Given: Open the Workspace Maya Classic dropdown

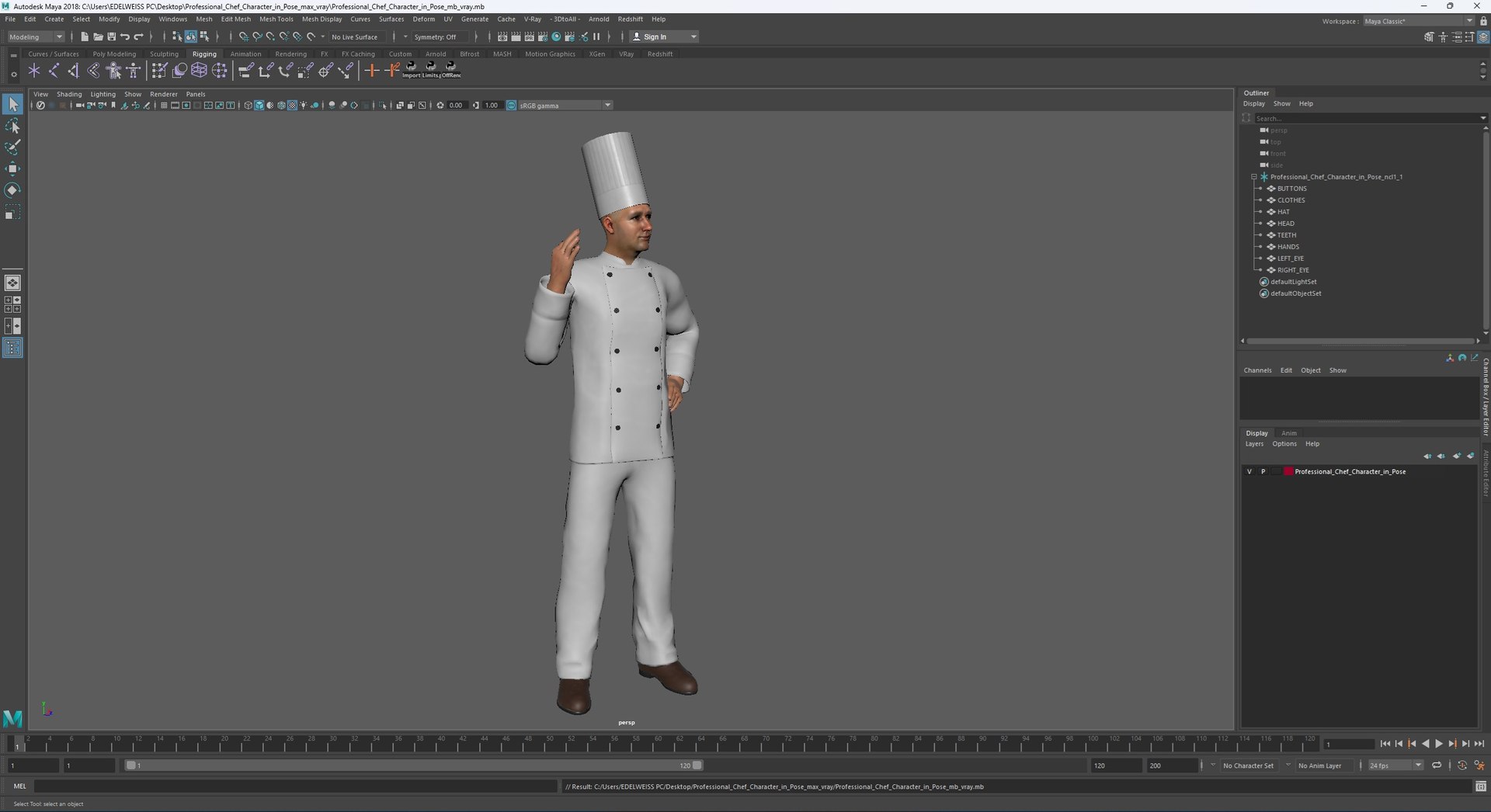Looking at the screenshot, I should 1418,21.
